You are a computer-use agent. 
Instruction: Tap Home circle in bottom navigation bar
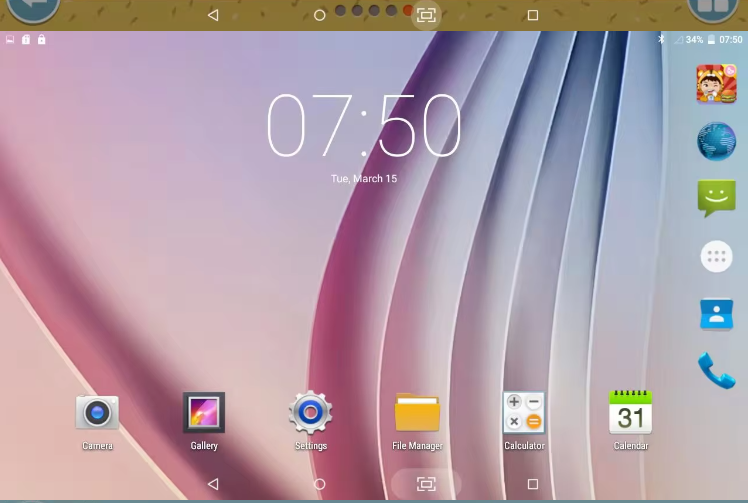coord(320,484)
